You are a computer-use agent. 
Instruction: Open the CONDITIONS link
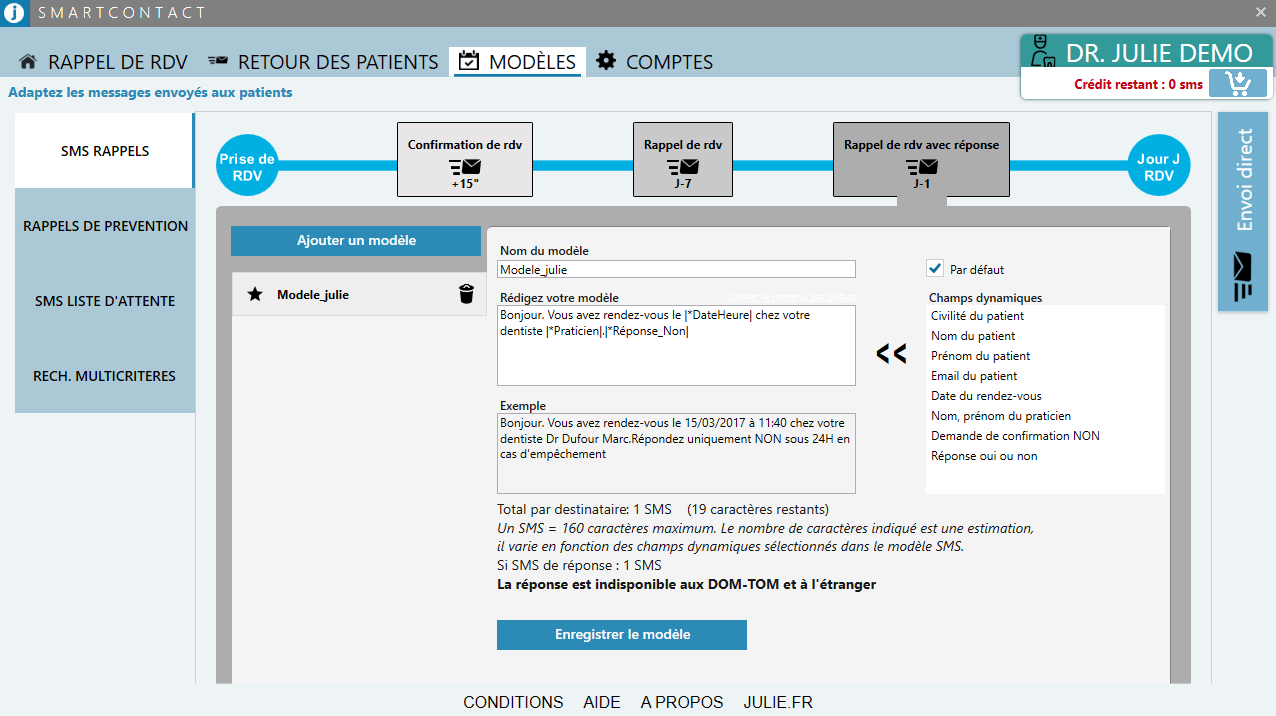tap(513, 702)
